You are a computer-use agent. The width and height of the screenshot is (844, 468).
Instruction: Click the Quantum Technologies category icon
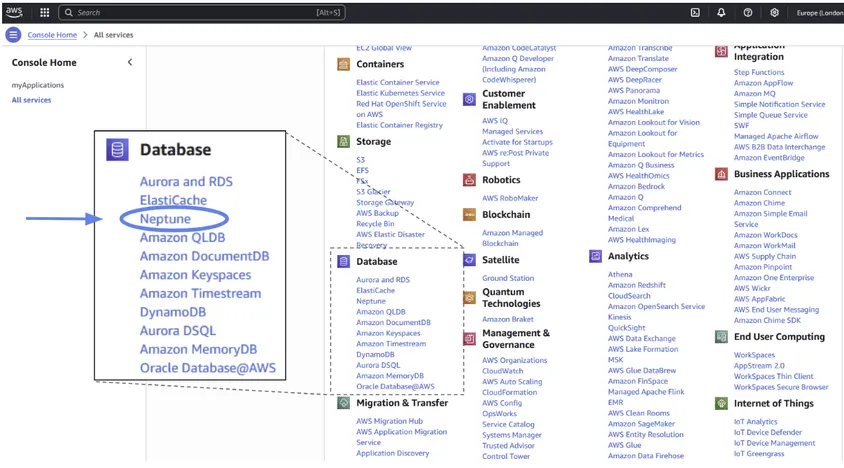click(469, 297)
